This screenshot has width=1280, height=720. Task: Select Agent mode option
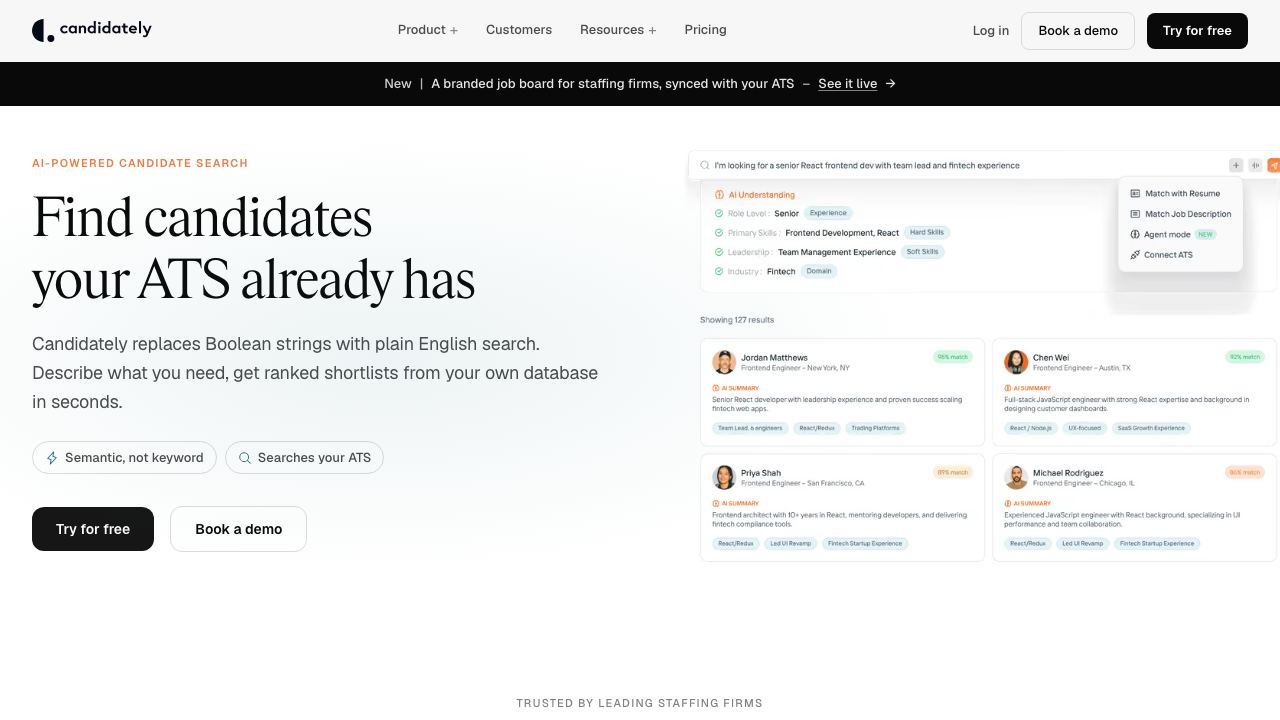(x=1172, y=234)
